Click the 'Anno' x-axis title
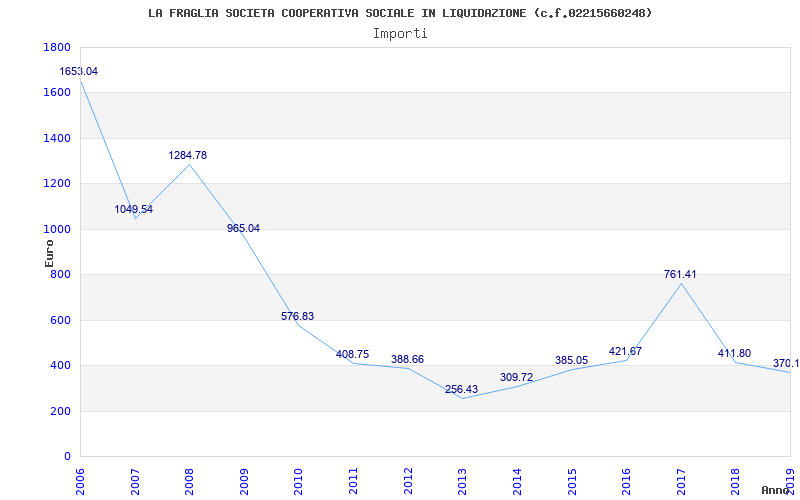 (x=776, y=490)
